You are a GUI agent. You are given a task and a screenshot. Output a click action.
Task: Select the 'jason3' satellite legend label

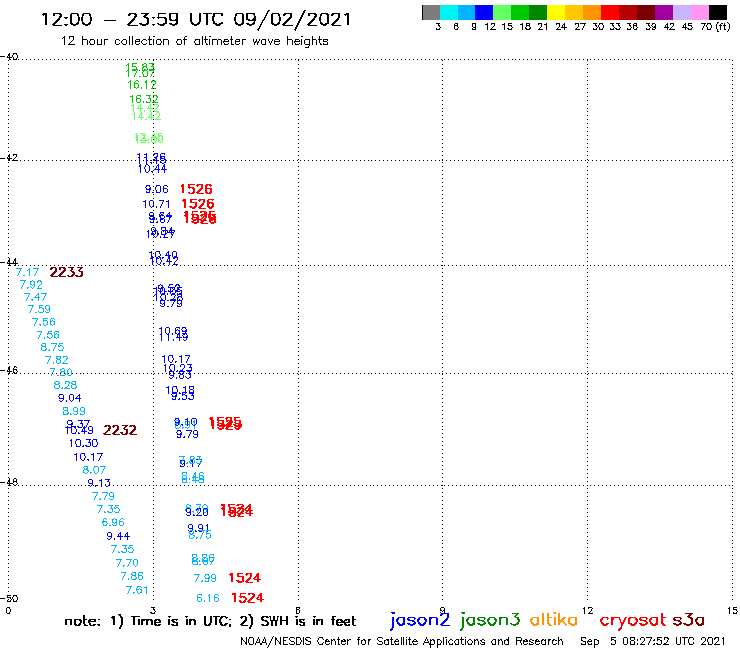pyautogui.click(x=490, y=620)
